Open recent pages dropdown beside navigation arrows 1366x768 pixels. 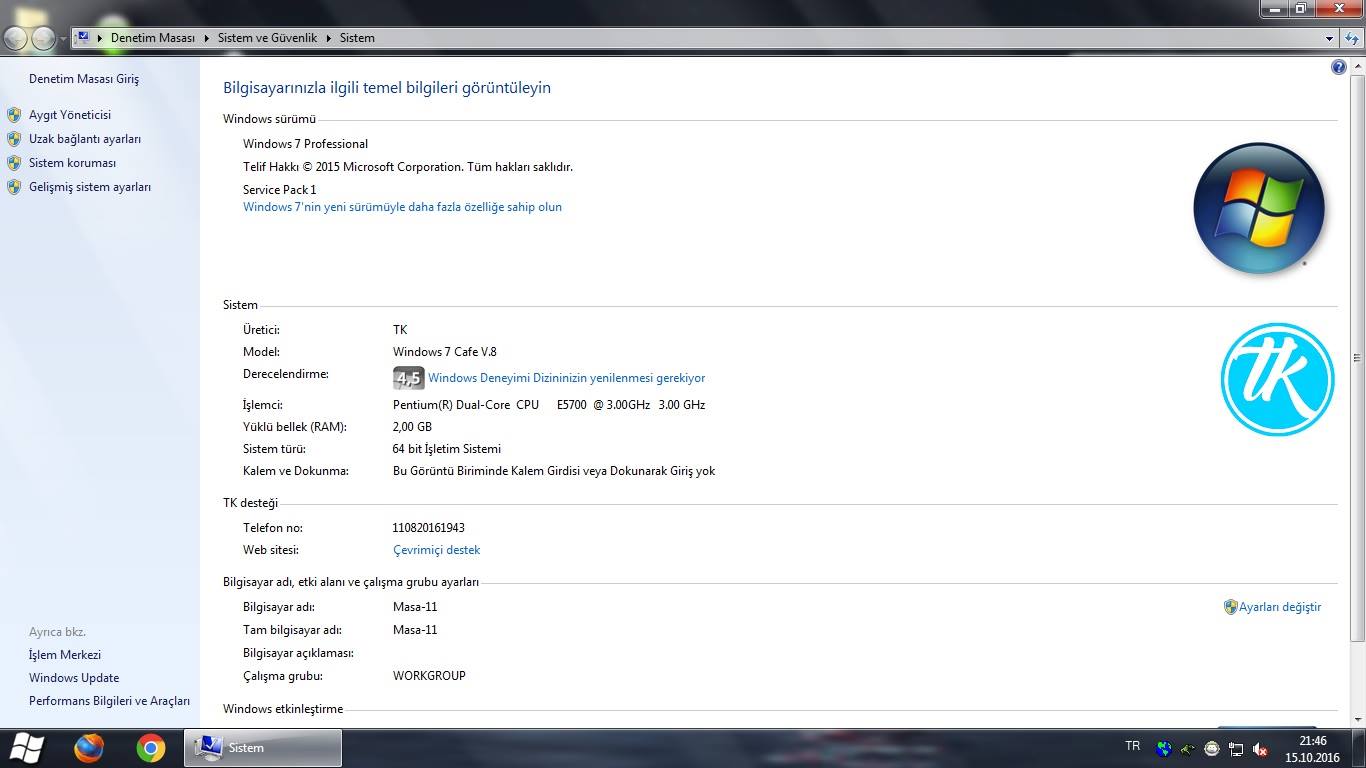[x=63, y=38]
